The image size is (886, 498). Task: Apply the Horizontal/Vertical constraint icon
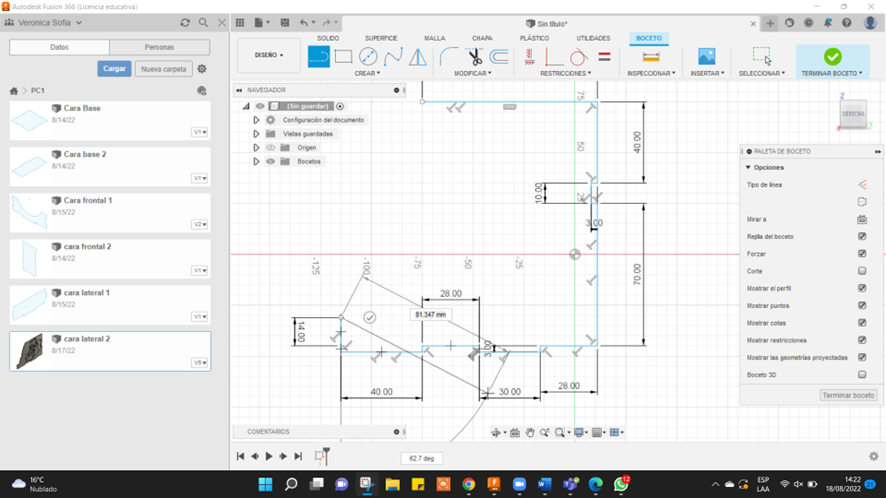click(x=529, y=57)
